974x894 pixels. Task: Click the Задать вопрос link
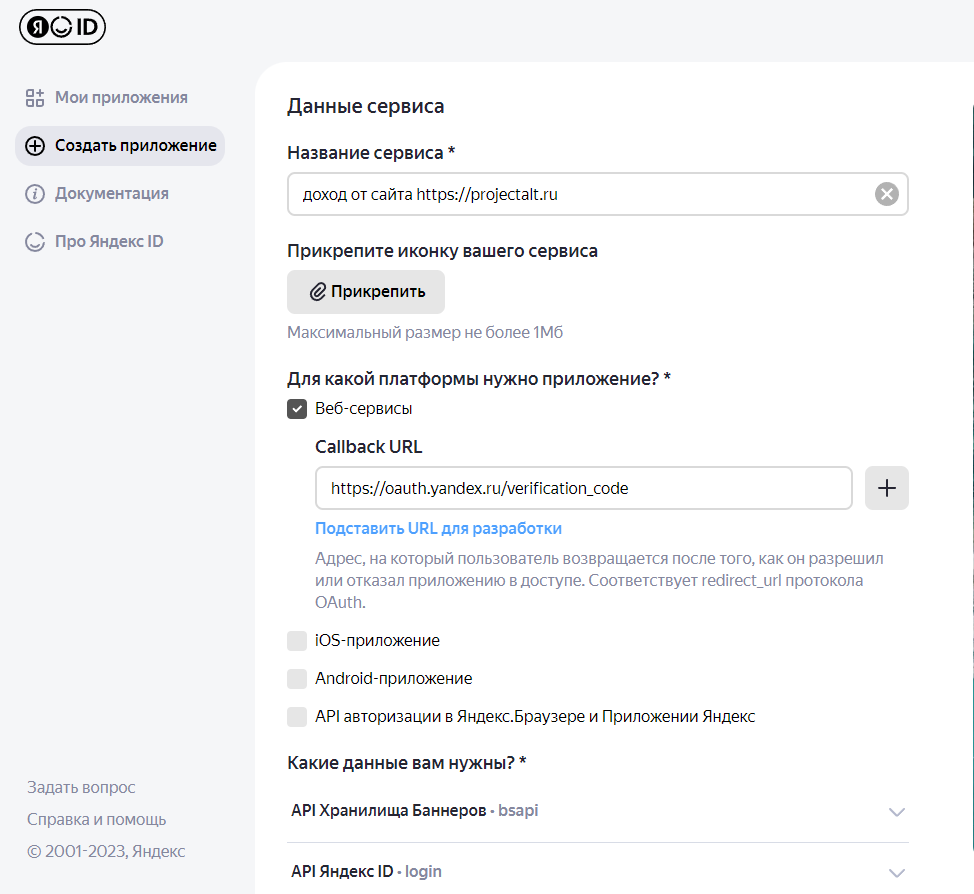point(81,788)
